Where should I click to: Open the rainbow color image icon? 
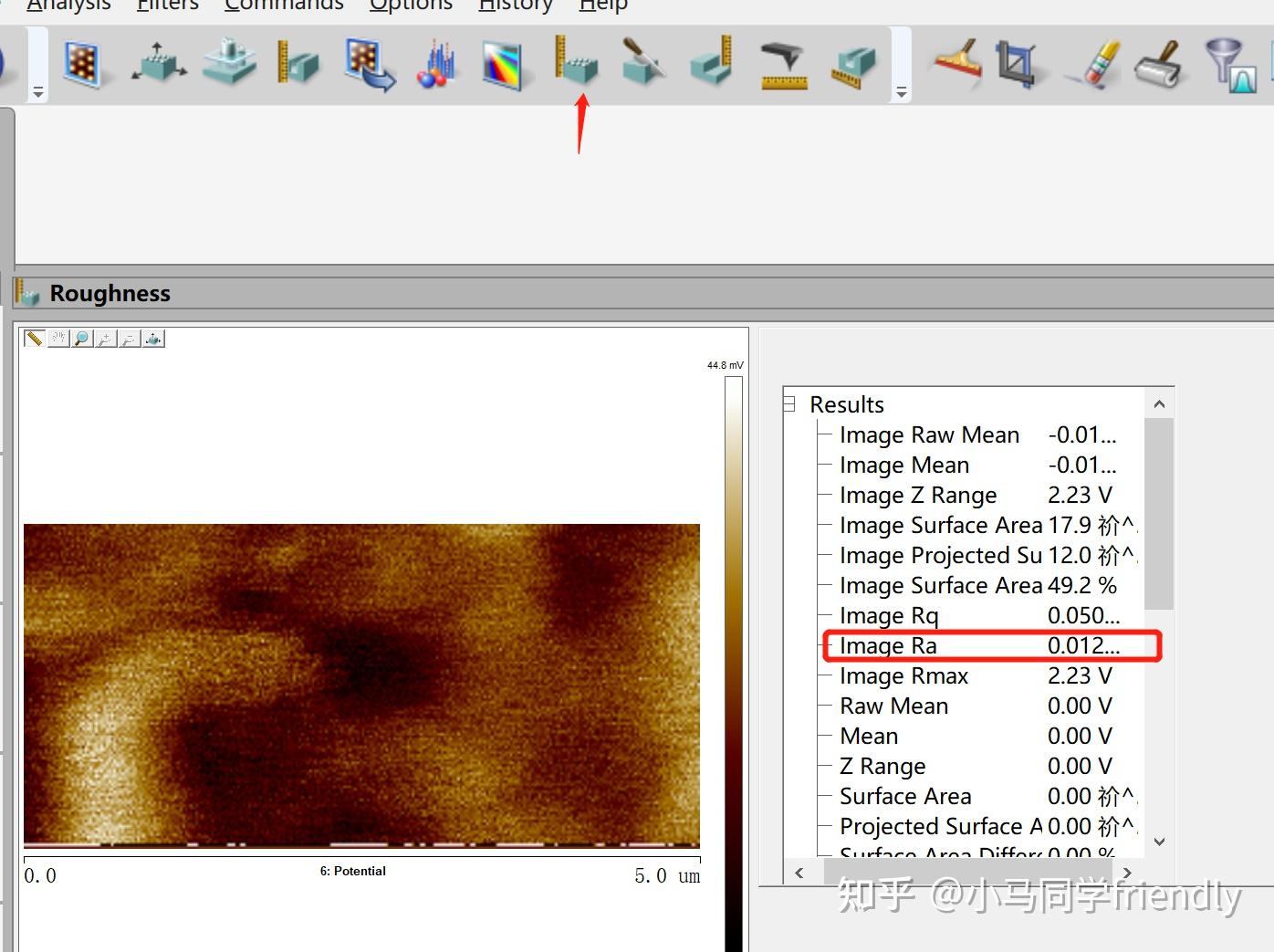[504, 65]
